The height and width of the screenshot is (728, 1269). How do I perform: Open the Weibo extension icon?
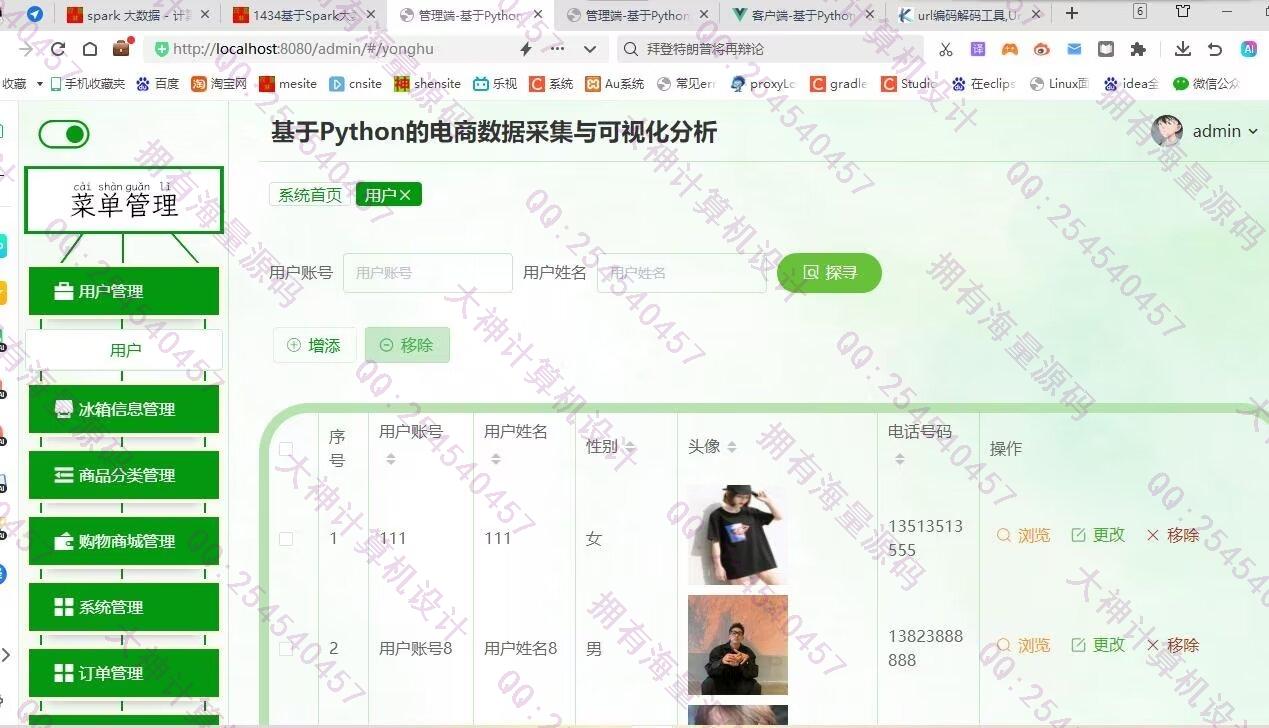coord(1042,49)
